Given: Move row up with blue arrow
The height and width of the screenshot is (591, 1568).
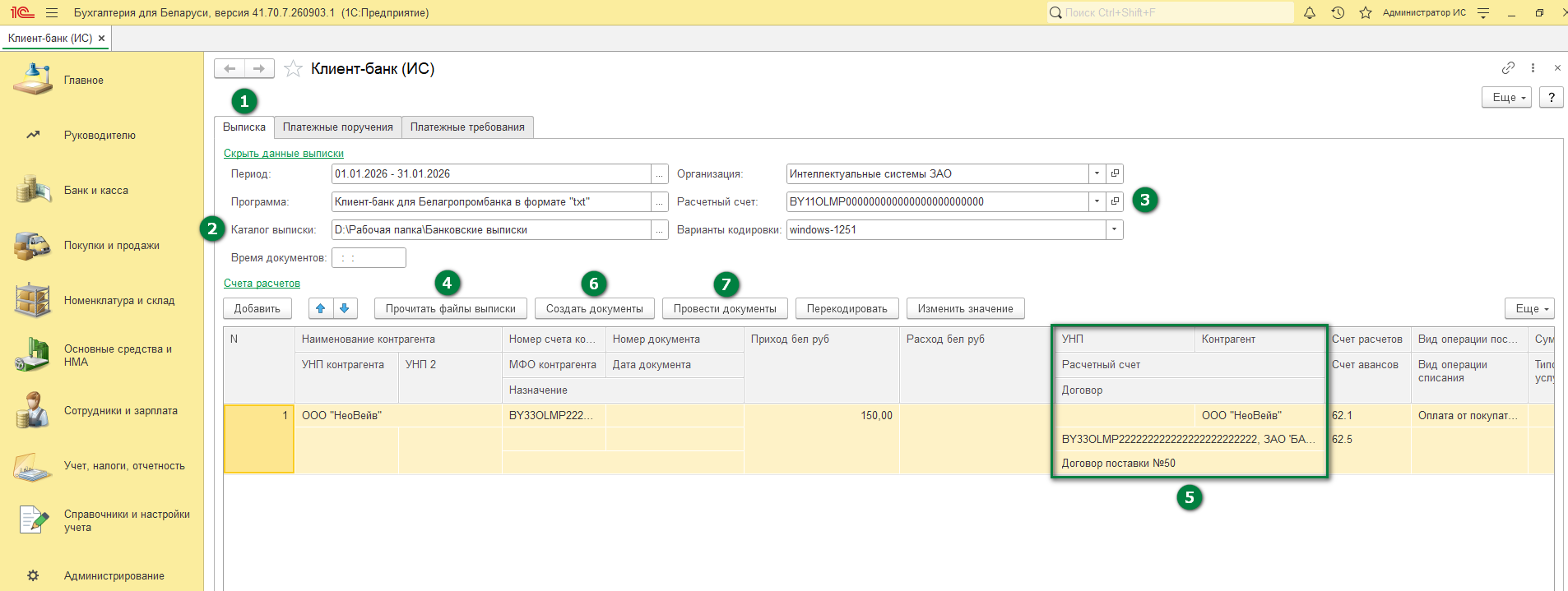Looking at the screenshot, I should (x=320, y=308).
